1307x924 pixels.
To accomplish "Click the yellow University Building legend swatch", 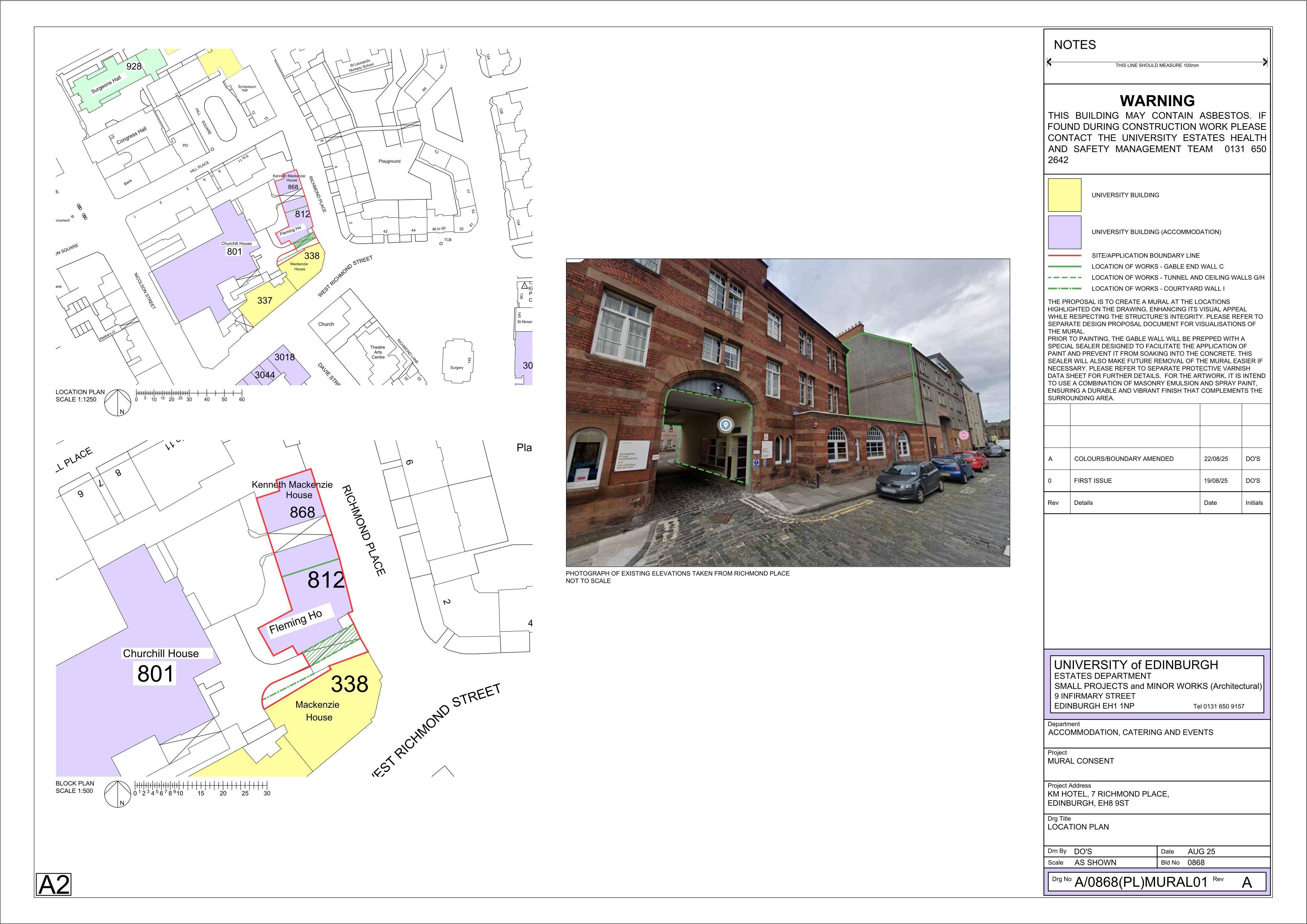I will pyautogui.click(x=1064, y=195).
